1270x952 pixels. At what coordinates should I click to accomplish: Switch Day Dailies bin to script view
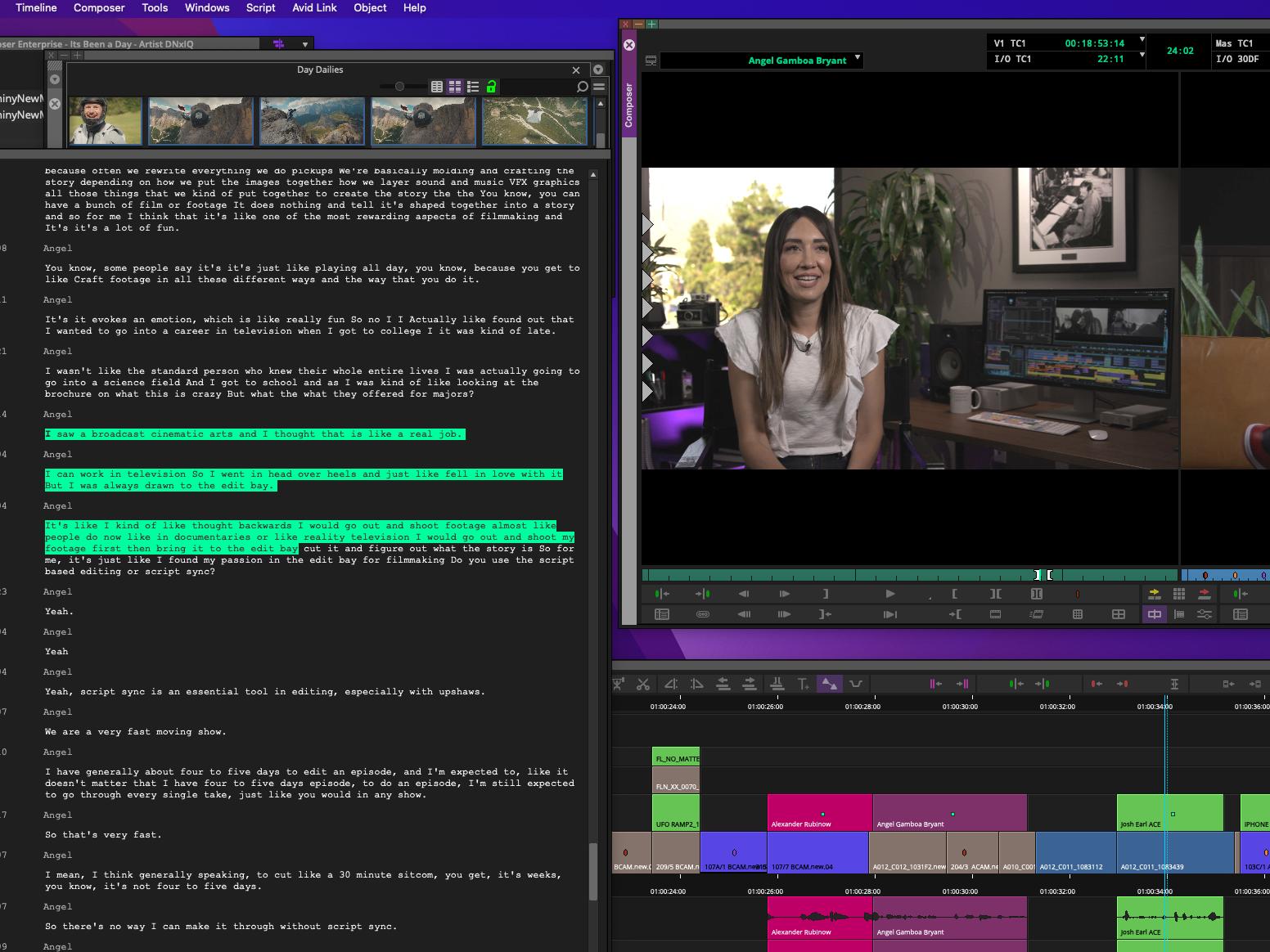[473, 87]
